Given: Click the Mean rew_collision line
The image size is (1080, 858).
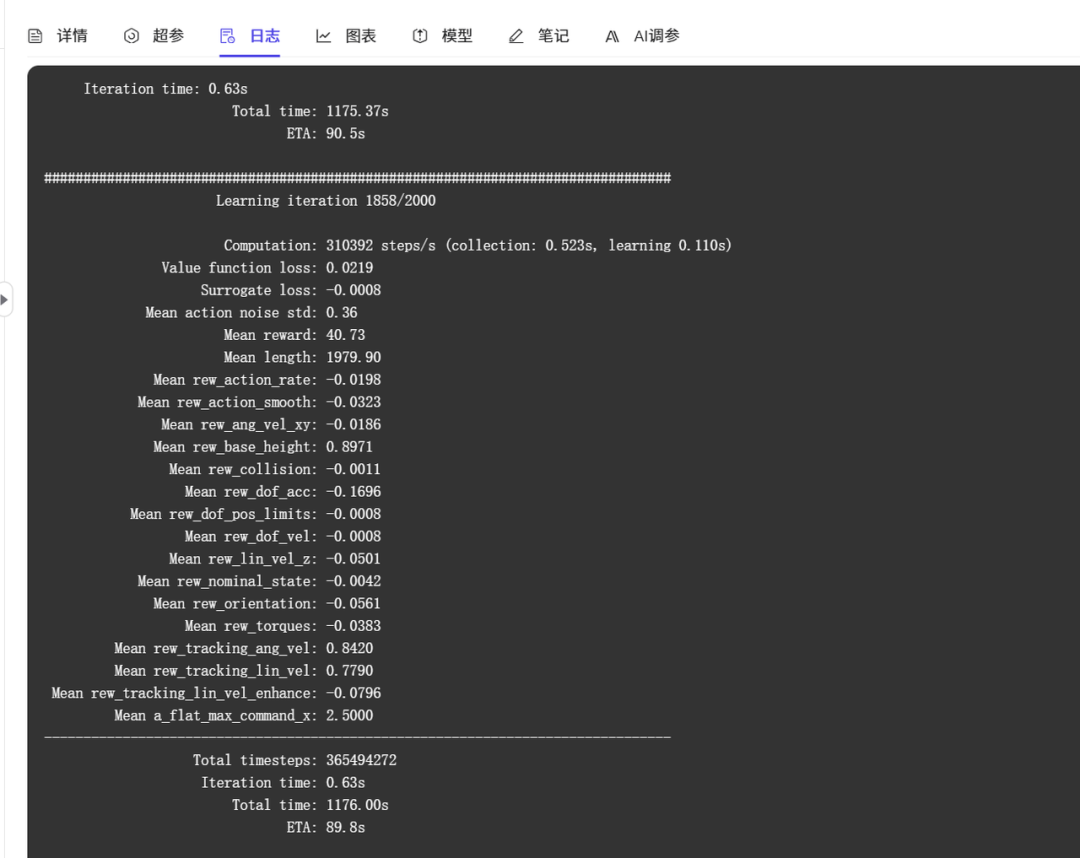Looking at the screenshot, I should coord(275,470).
